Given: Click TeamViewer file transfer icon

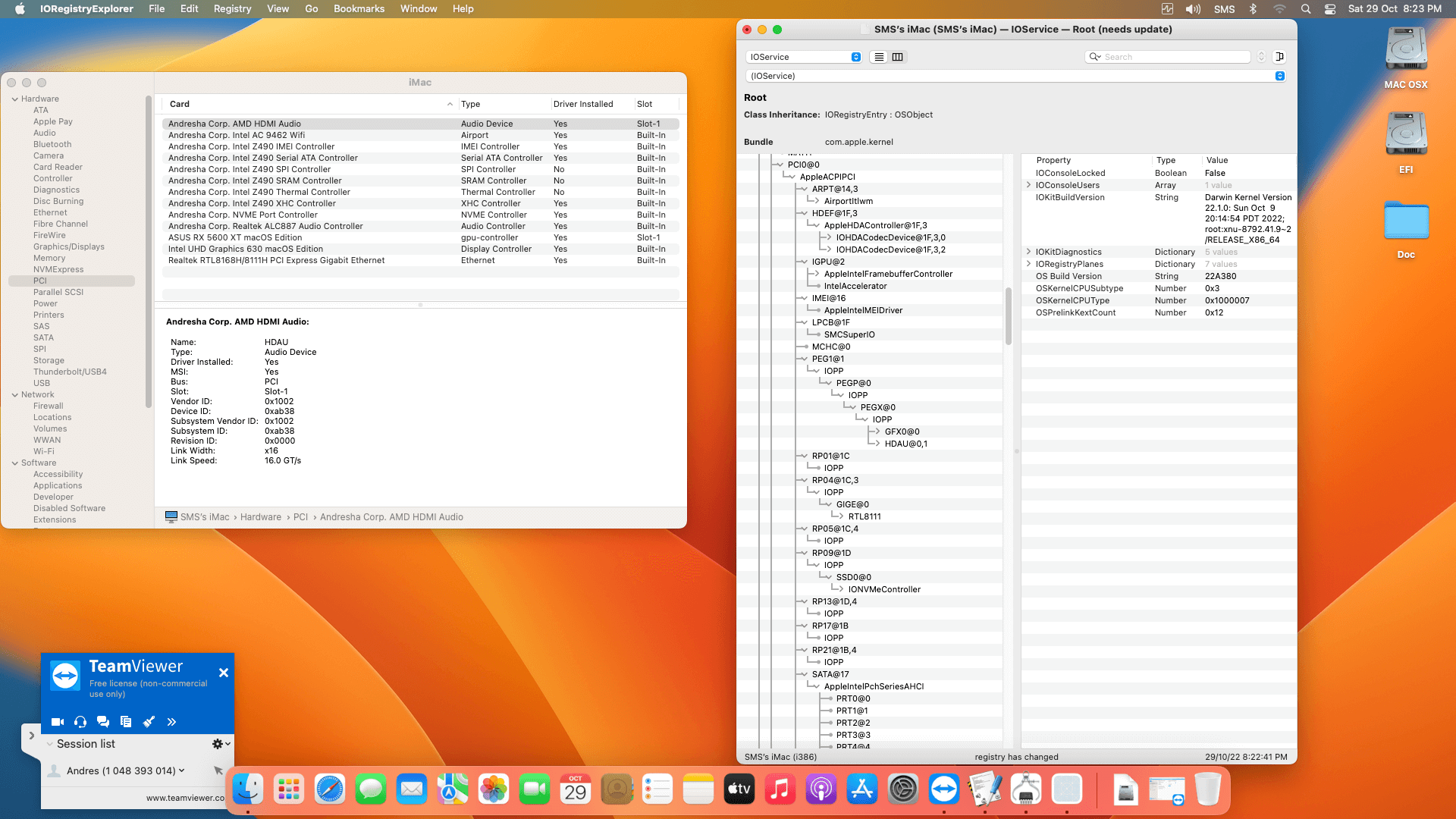Looking at the screenshot, I should click(126, 722).
